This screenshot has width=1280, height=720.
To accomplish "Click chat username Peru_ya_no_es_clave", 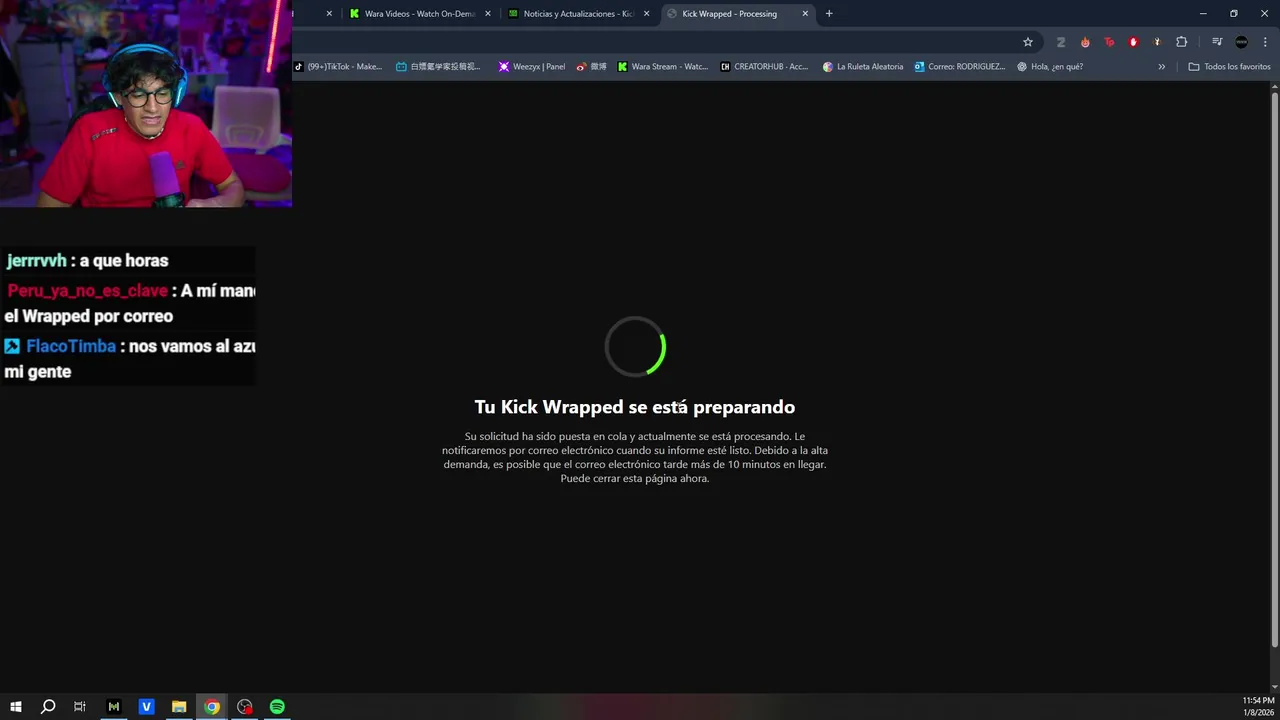I will (87, 291).
